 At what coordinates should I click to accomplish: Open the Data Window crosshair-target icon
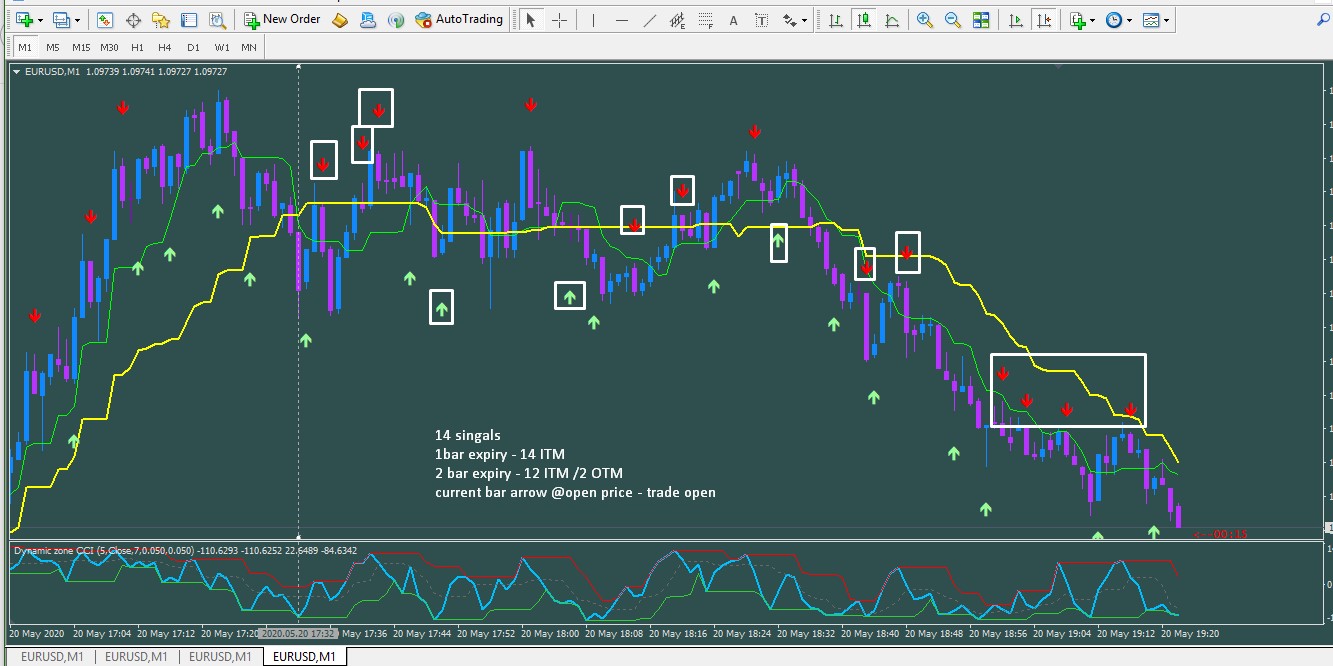pyautogui.click(x=133, y=20)
